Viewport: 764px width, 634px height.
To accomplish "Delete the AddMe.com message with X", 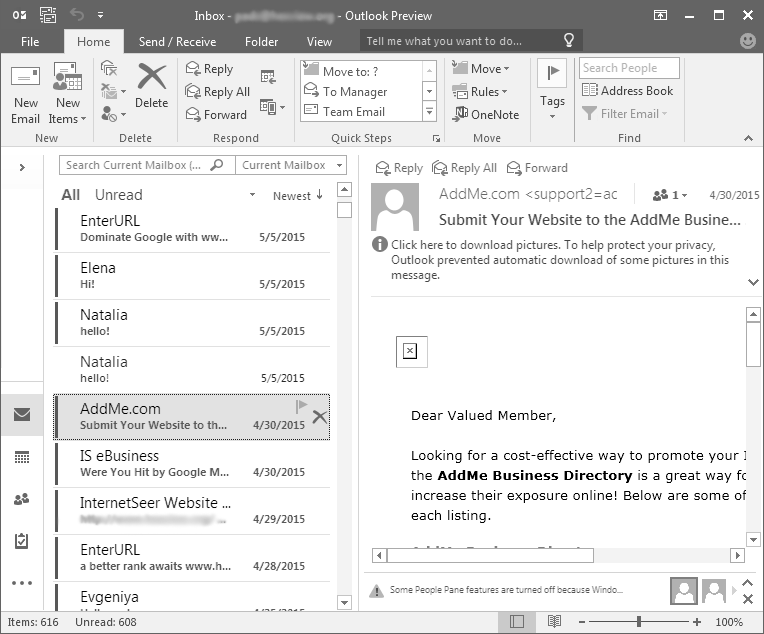I will coord(320,417).
